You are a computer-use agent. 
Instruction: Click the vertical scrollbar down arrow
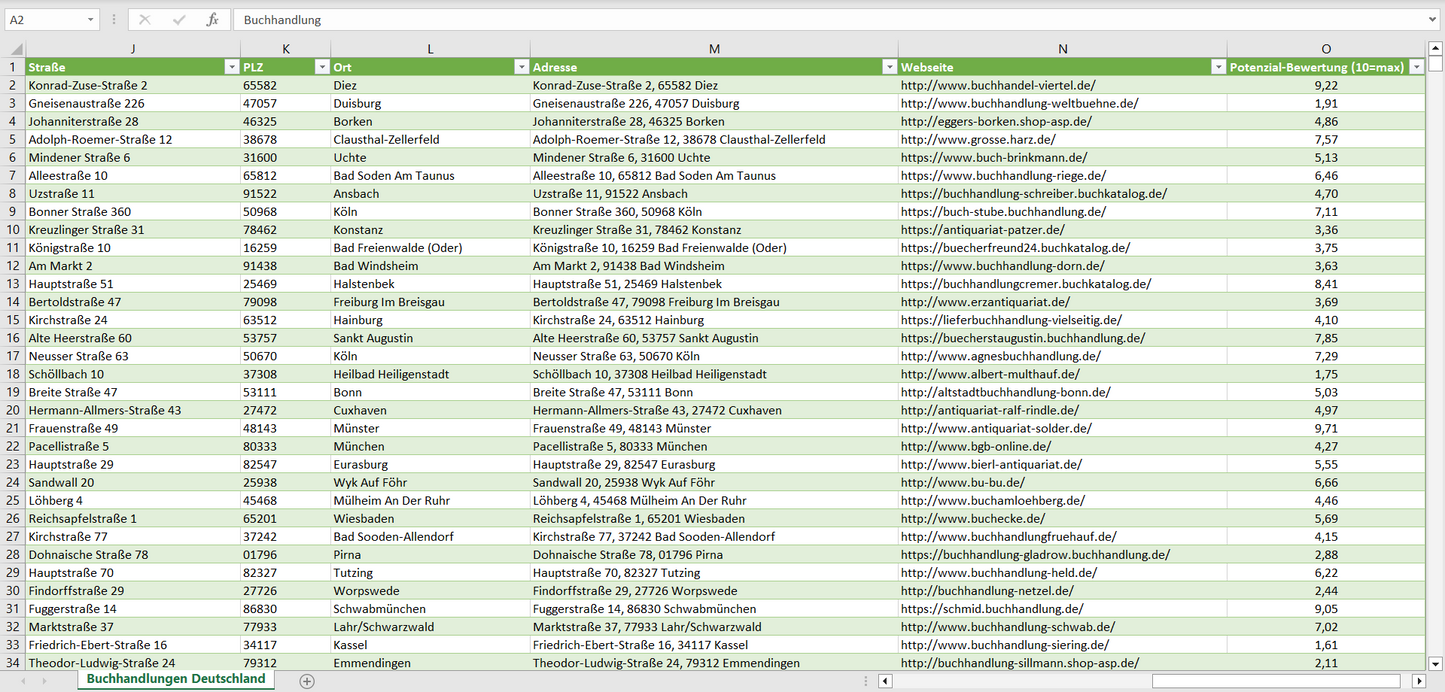pos(1436,662)
